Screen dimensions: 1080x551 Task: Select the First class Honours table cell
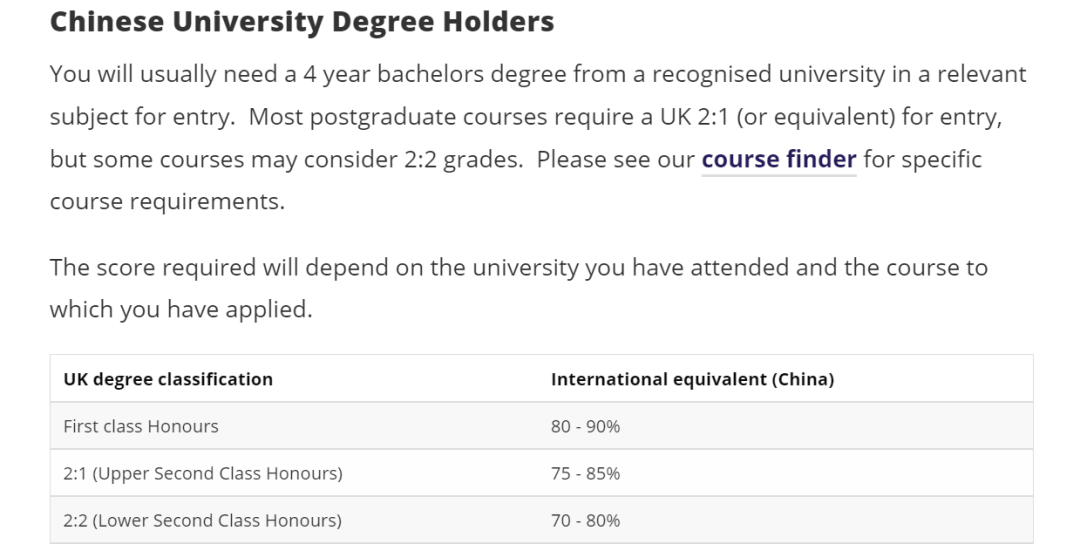click(141, 427)
